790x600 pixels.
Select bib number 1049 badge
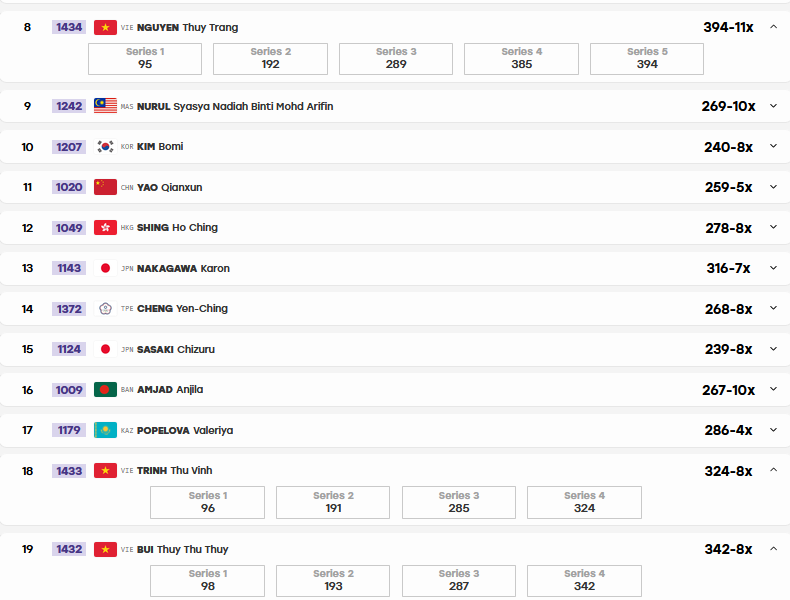point(69,228)
